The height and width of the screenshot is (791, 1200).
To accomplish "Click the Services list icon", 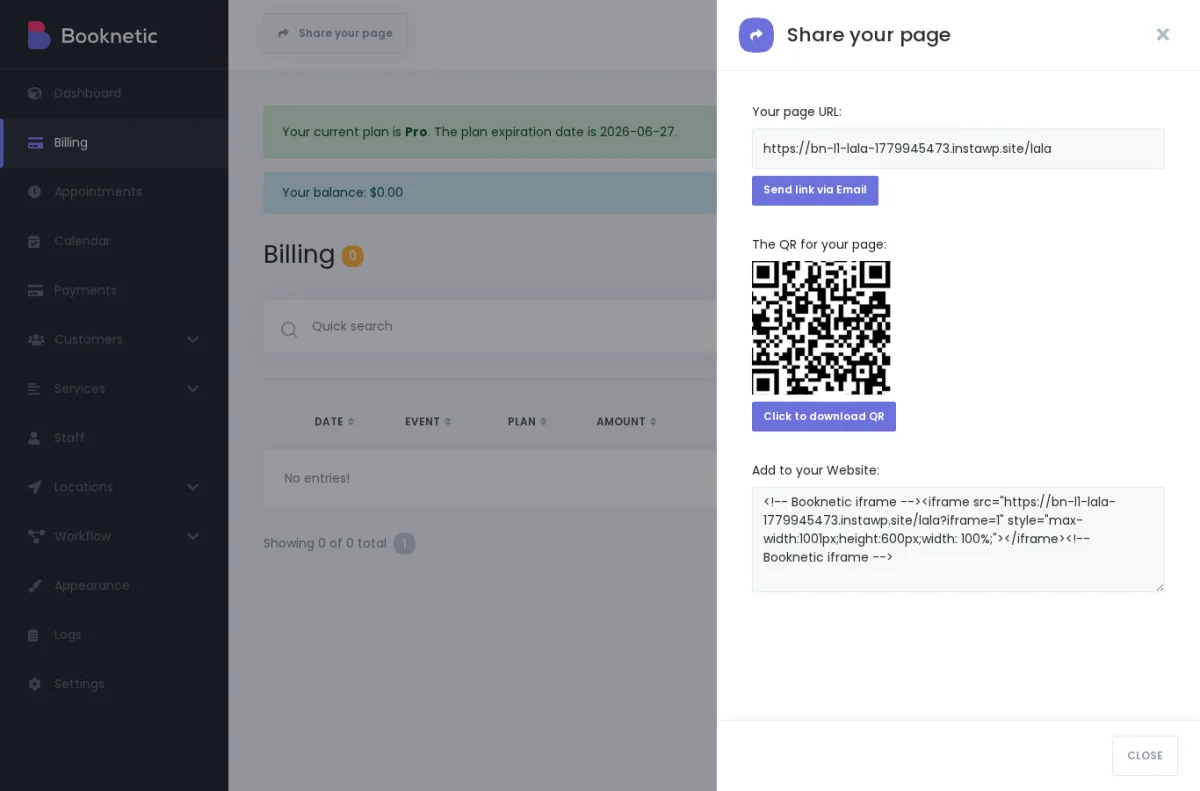I will click(35, 388).
